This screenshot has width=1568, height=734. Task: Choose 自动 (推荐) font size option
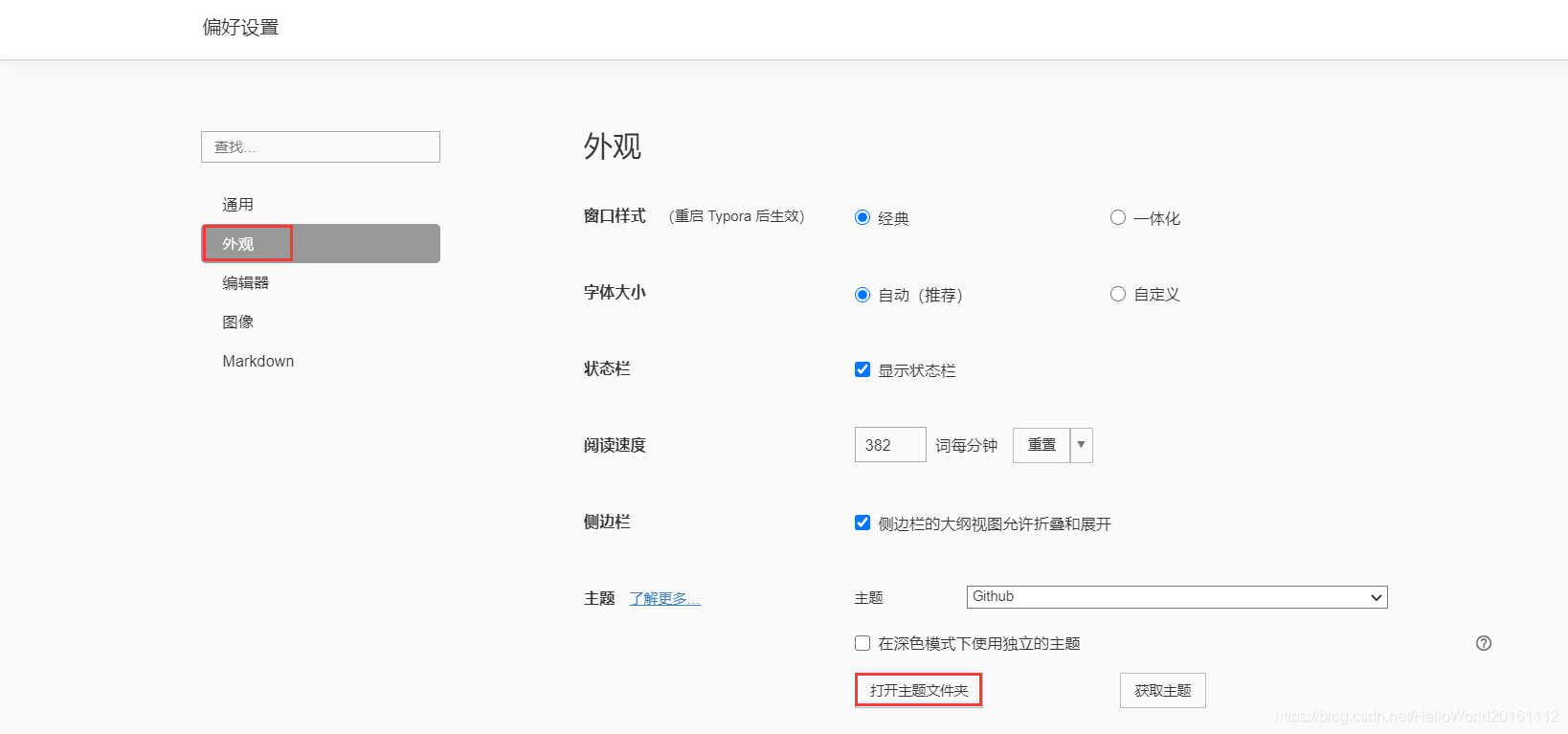(x=862, y=294)
